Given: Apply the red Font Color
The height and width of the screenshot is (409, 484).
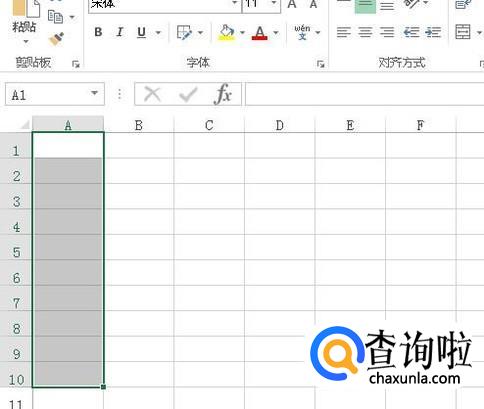Looking at the screenshot, I should click(260, 32).
